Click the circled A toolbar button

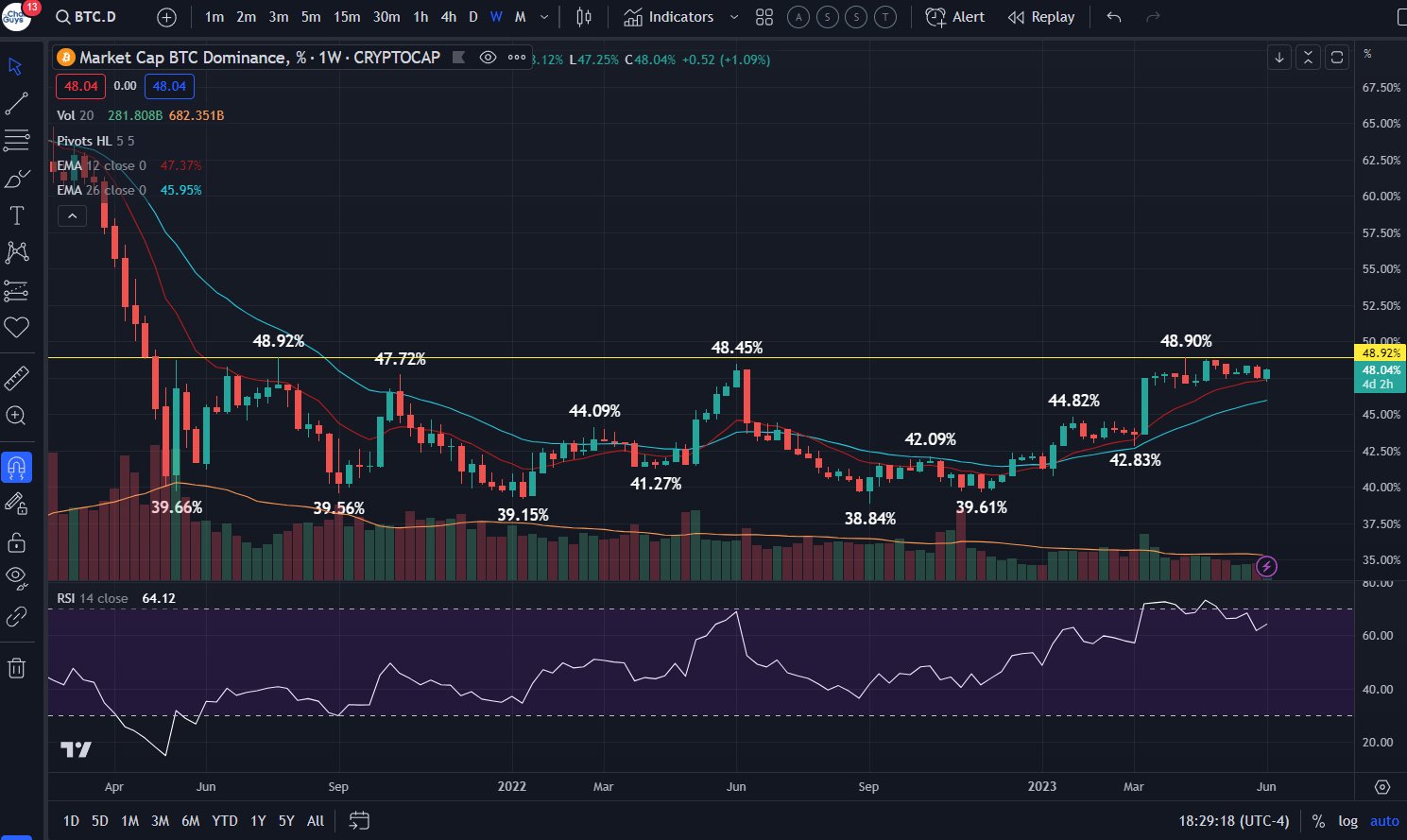(798, 17)
